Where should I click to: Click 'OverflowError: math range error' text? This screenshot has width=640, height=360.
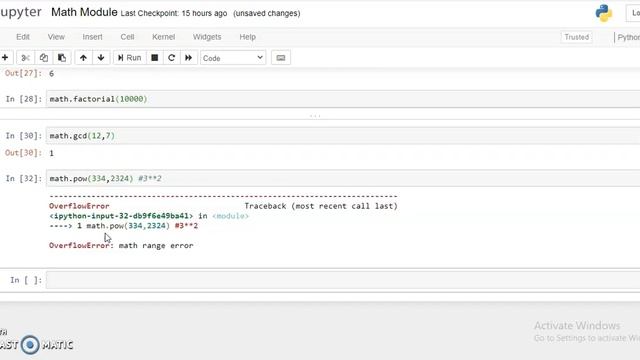(121, 245)
